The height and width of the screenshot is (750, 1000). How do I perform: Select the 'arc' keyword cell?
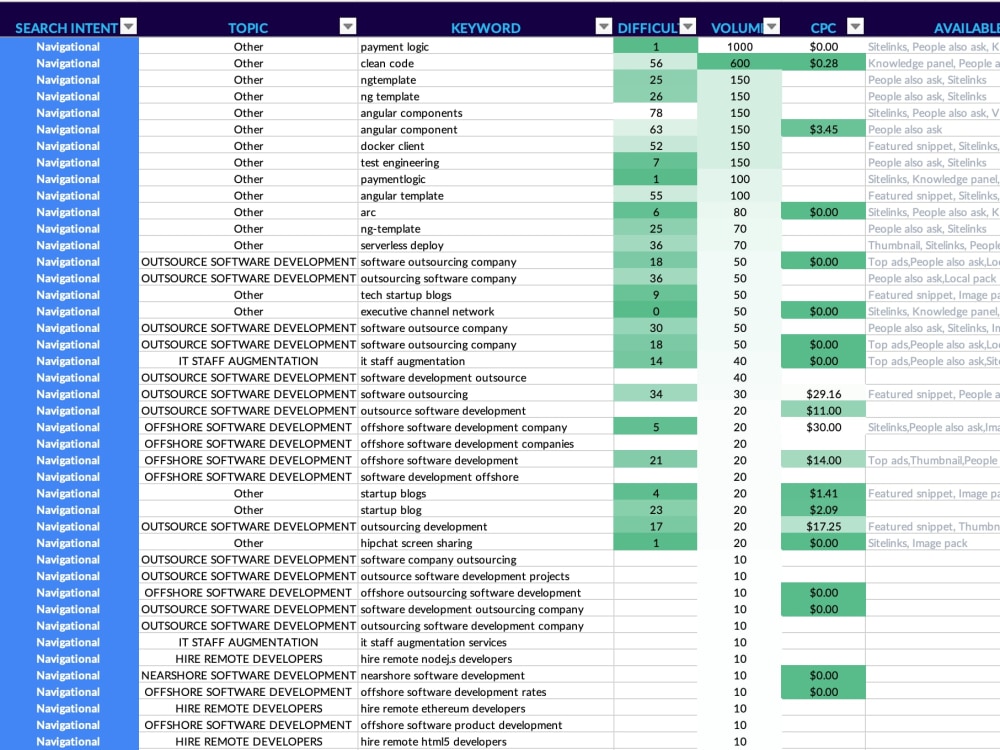[485, 212]
